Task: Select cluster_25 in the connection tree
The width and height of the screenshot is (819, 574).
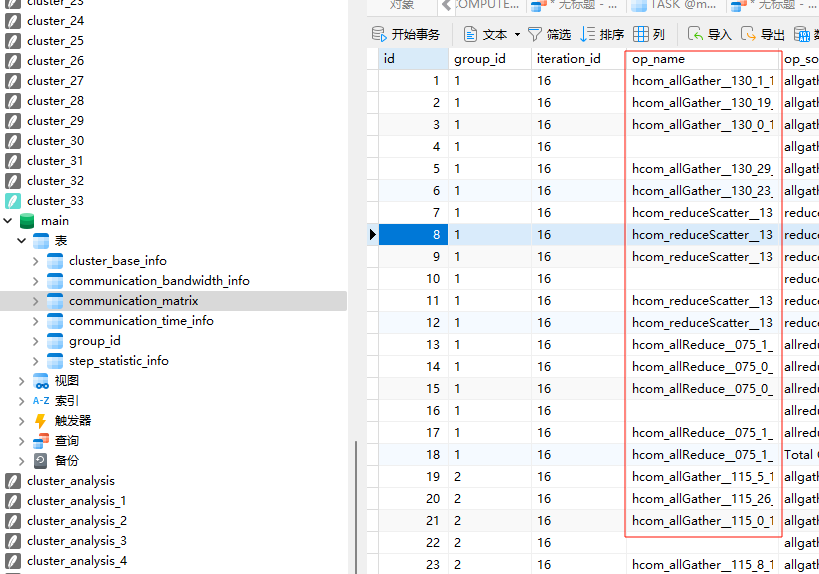Action: [x=55, y=41]
